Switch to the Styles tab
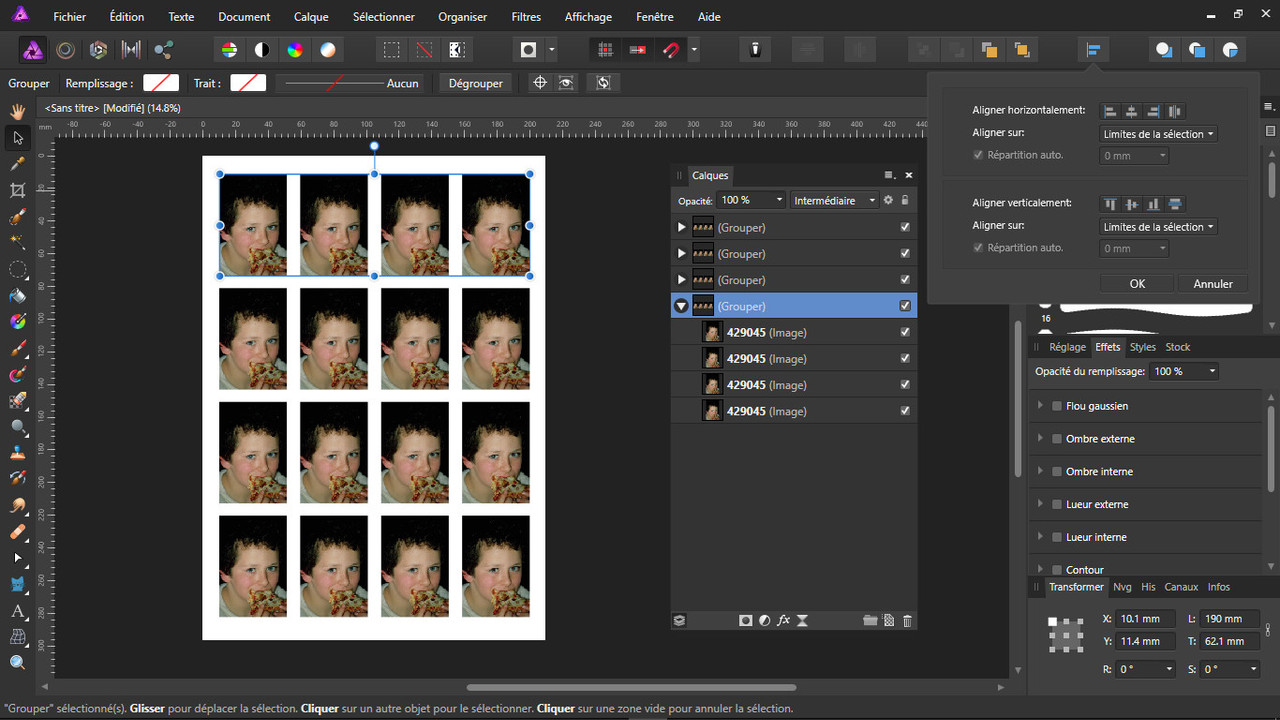The height and width of the screenshot is (720, 1280). tap(1142, 347)
